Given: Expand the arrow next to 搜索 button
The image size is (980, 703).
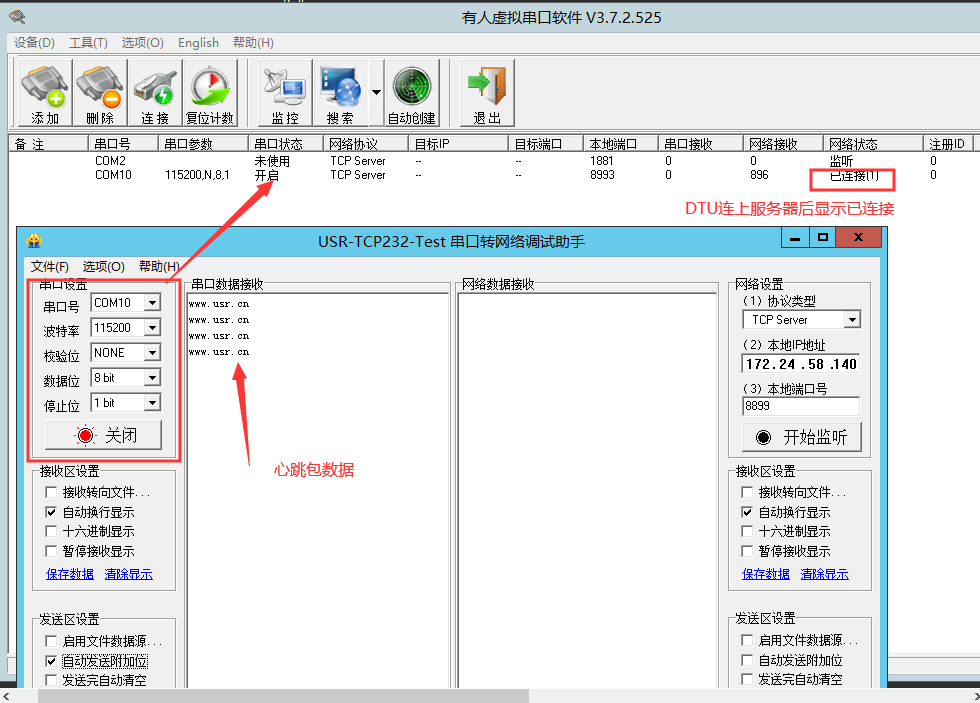Looking at the screenshot, I should [x=376, y=92].
